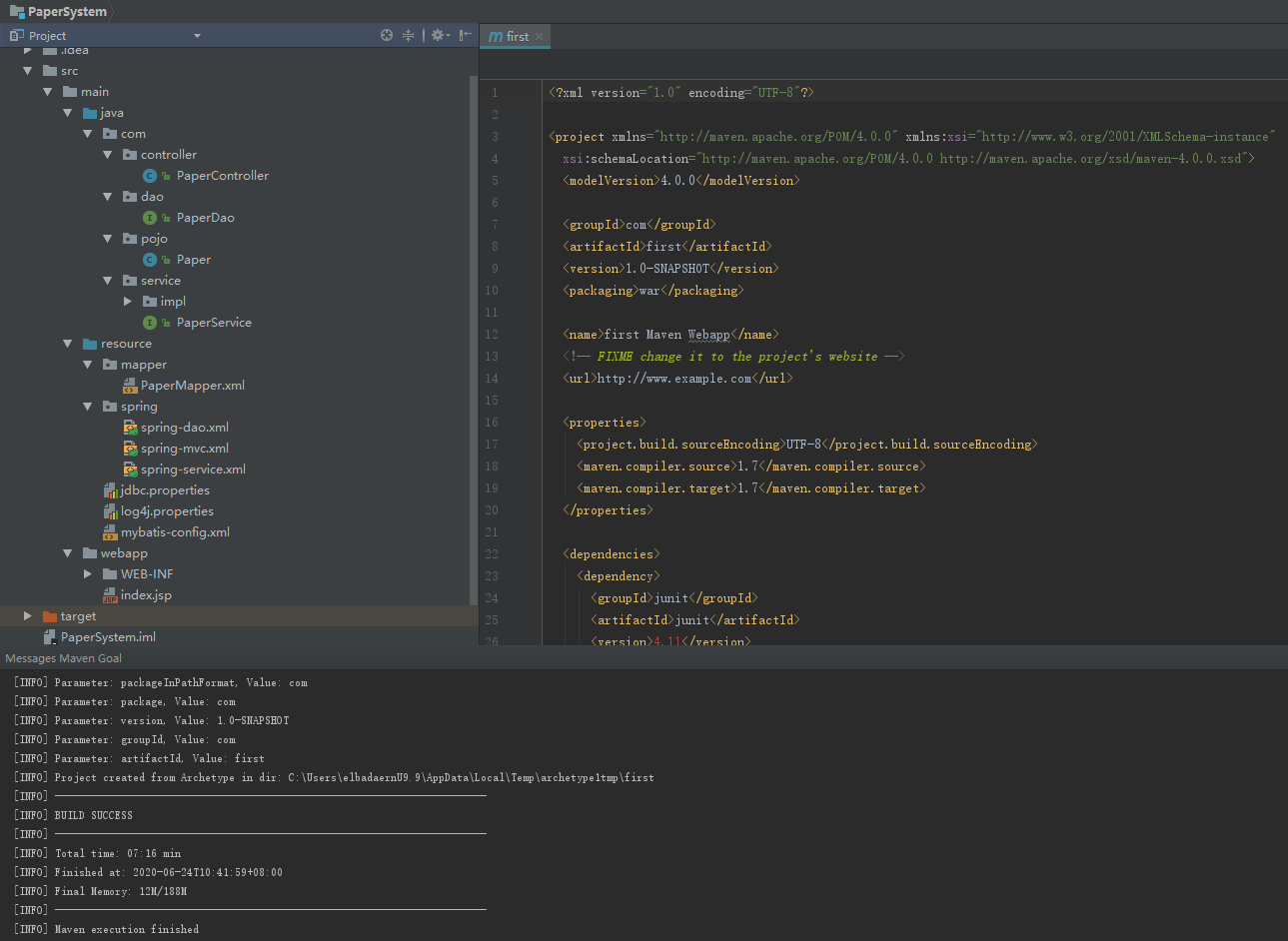Click the example.com URL in editor
1288x941 pixels.
674,379
